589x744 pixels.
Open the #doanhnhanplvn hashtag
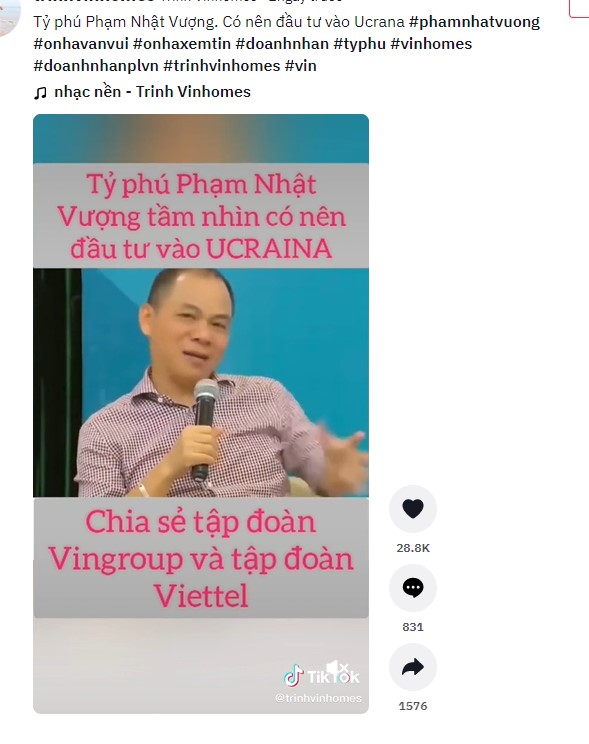pyautogui.click(x=96, y=65)
